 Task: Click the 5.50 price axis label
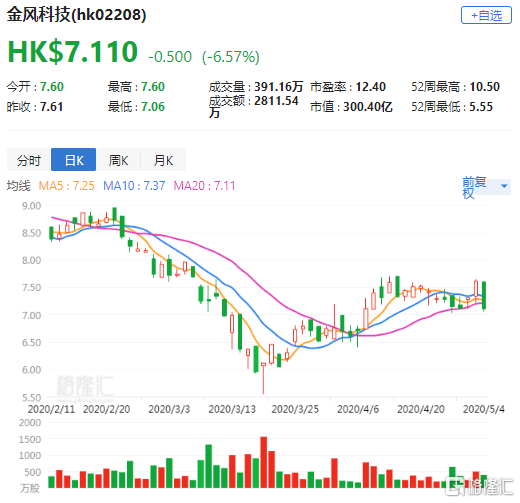(32, 397)
